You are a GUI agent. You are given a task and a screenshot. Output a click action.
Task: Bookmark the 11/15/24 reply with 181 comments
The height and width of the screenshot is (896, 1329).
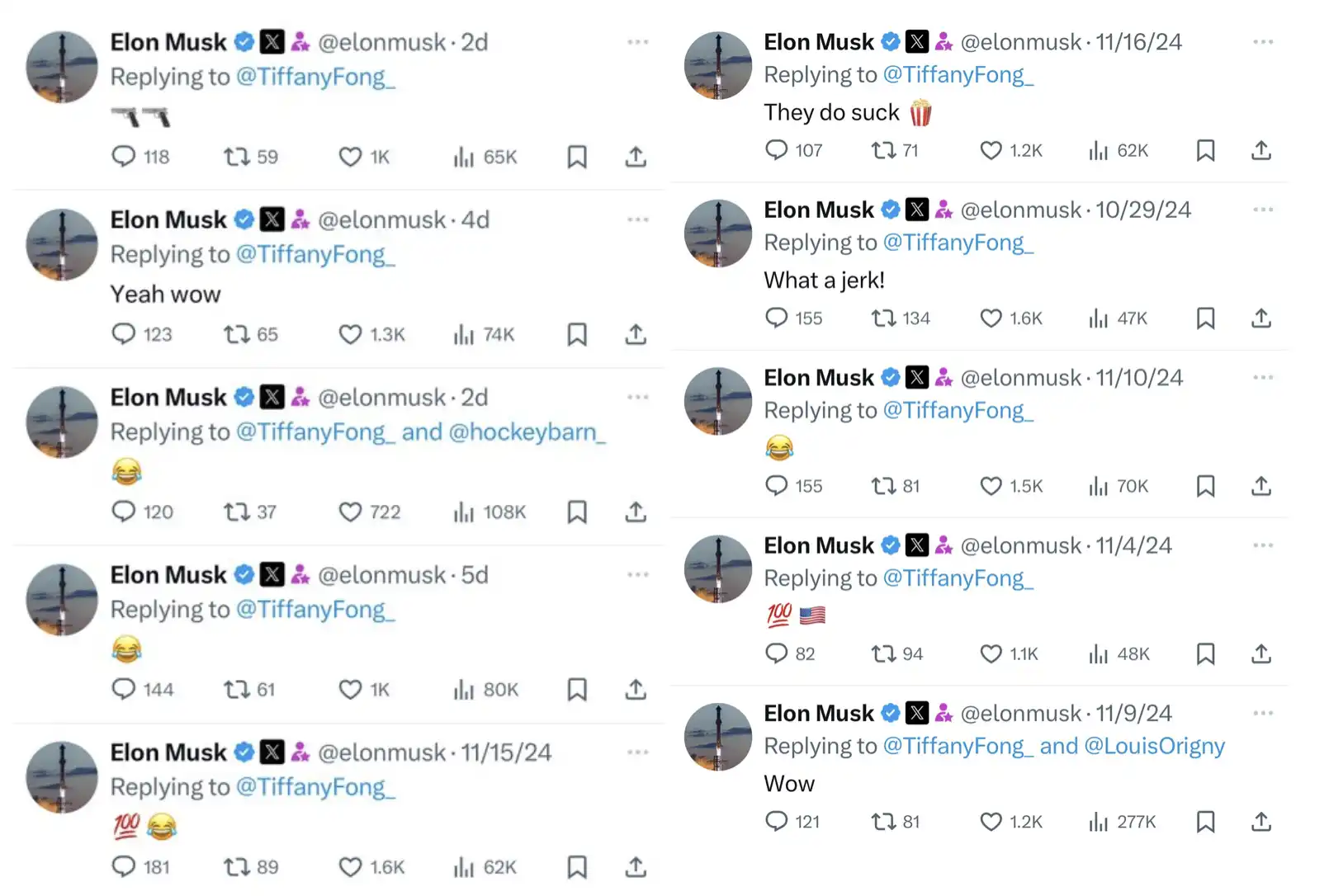(x=577, y=866)
